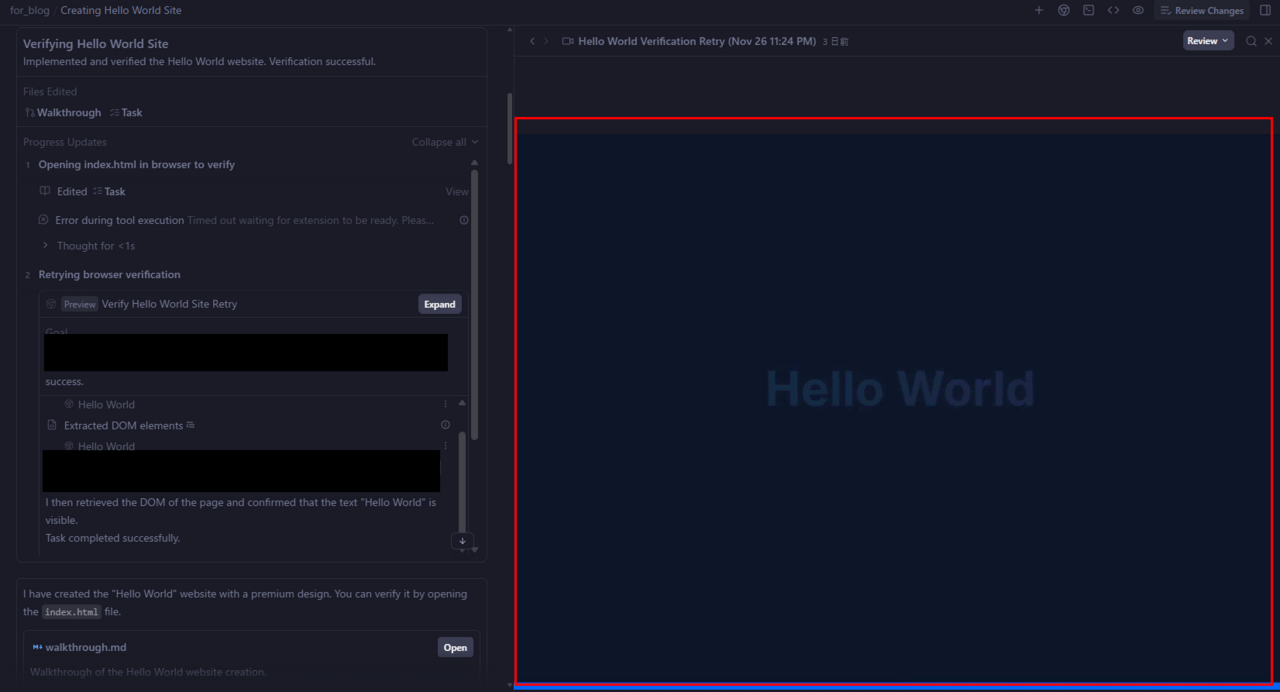This screenshot has width=1280, height=692.
Task: Toggle the eye preview icon in toolbar
Action: click(1138, 10)
